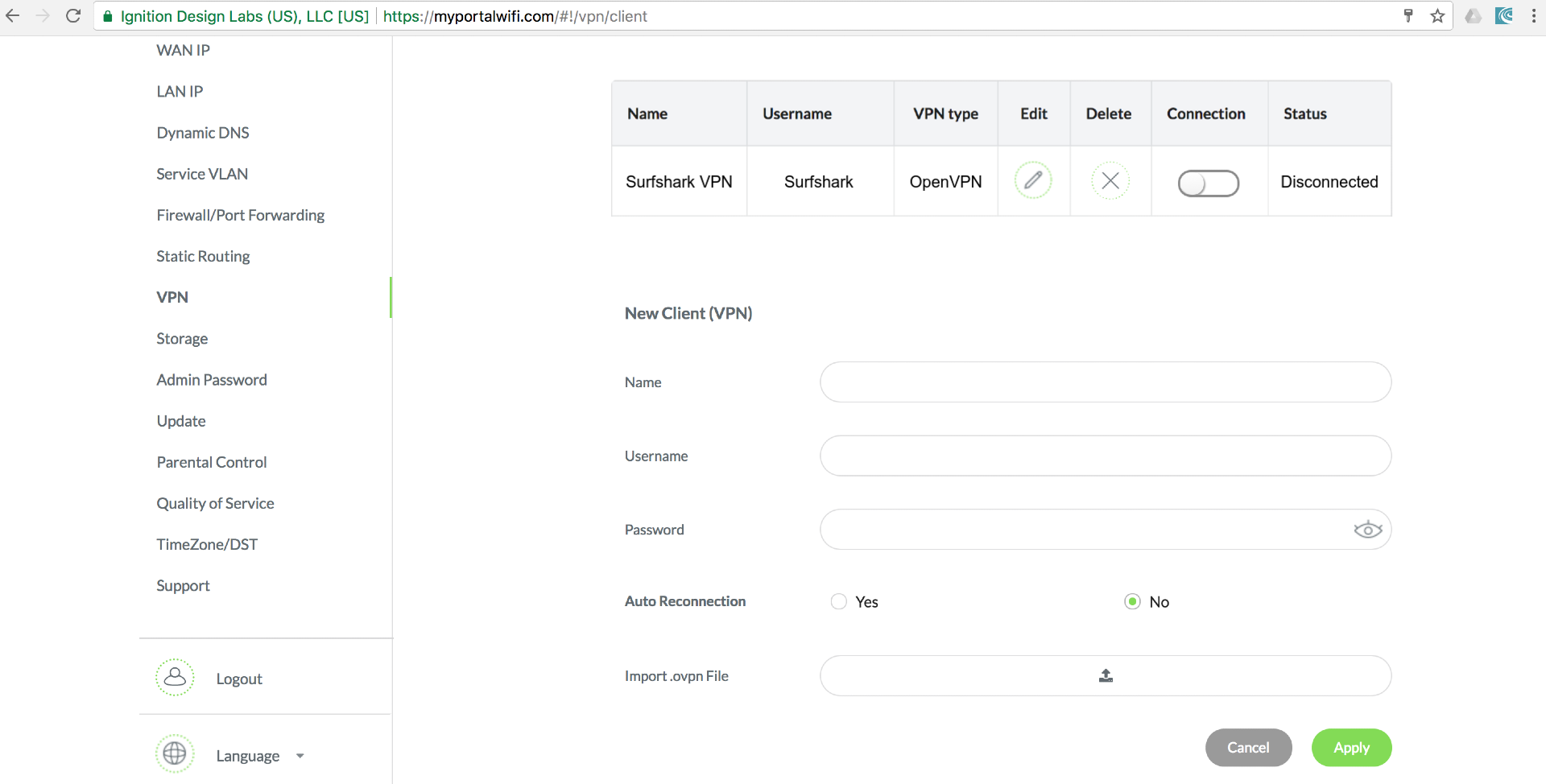1546x784 pixels.
Task: Edit the Surfshark VPN entry with pencil icon
Action: pyautogui.click(x=1033, y=180)
